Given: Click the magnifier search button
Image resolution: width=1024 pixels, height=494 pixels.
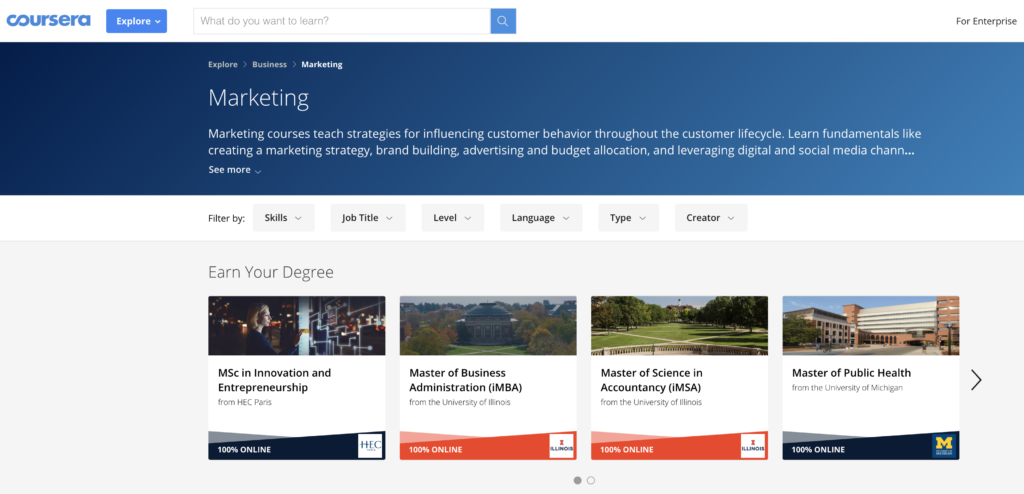Looking at the screenshot, I should click(503, 21).
